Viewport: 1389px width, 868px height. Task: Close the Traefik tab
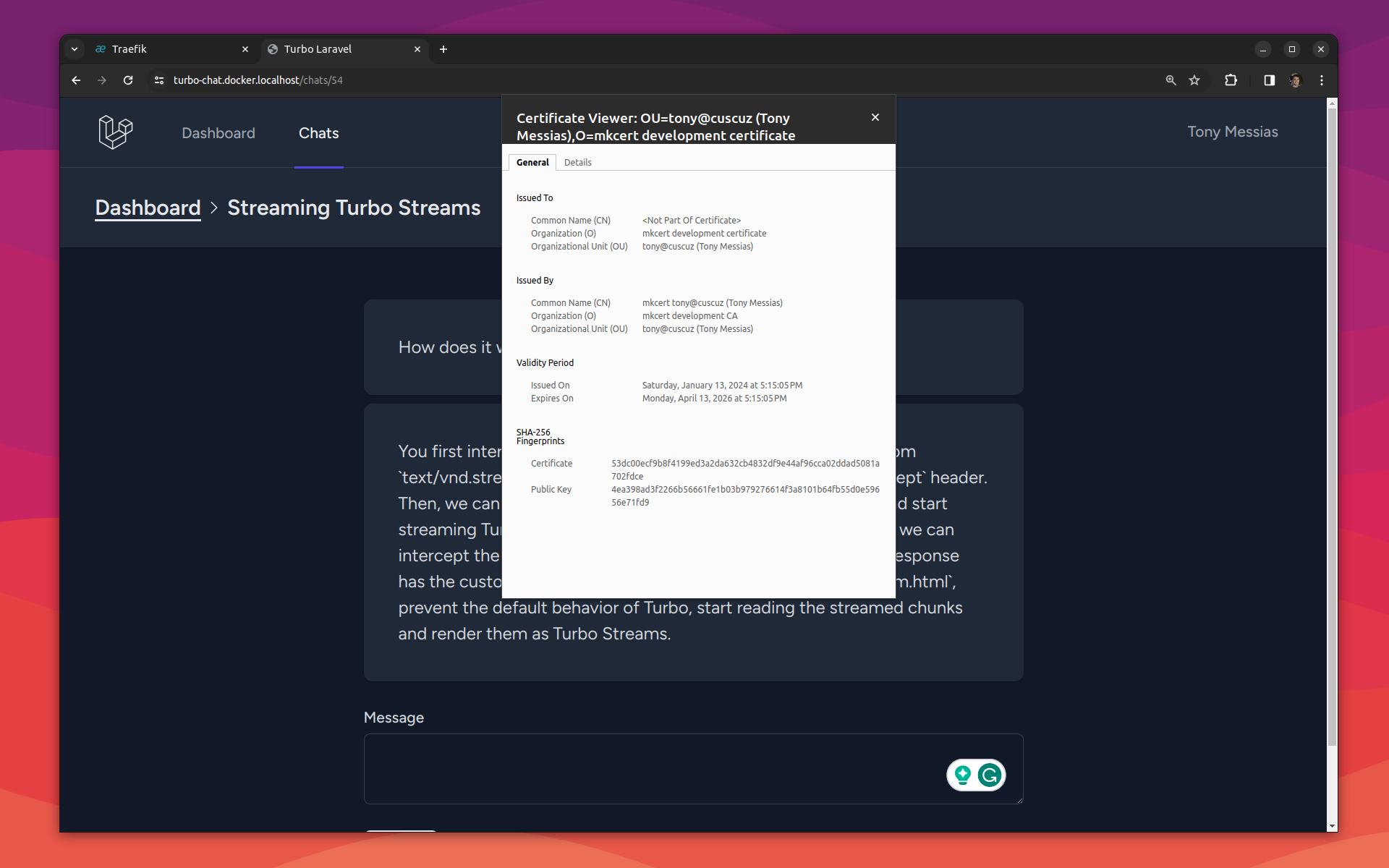pyautogui.click(x=245, y=49)
